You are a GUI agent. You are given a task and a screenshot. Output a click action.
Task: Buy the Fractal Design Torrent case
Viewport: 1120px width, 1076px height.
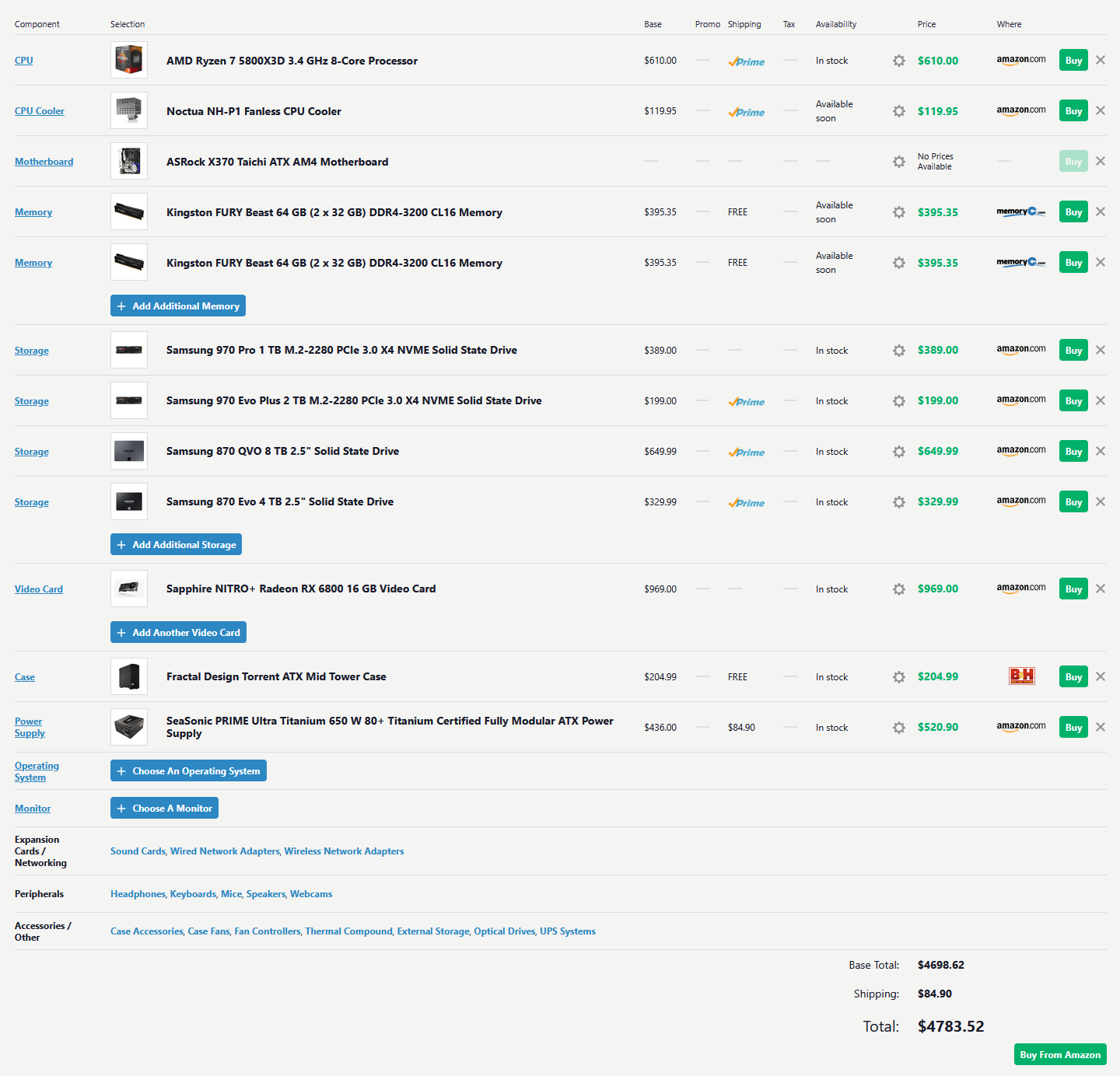[x=1073, y=676]
